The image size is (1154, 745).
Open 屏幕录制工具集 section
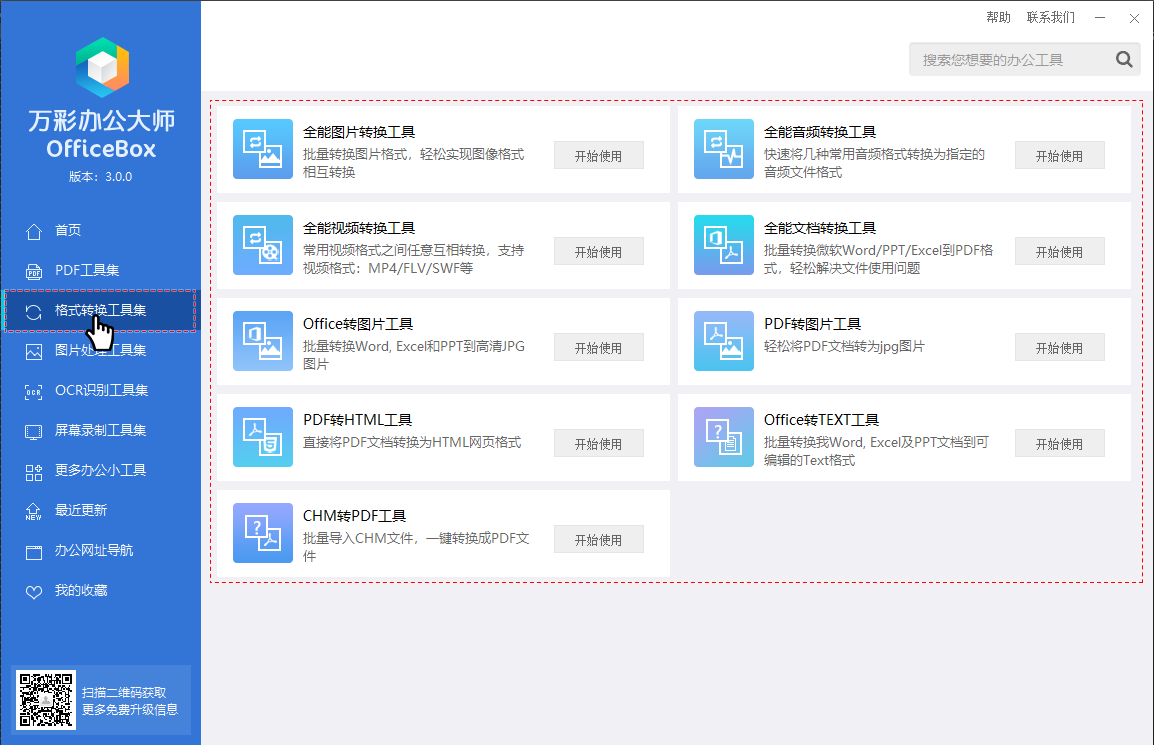click(x=100, y=430)
